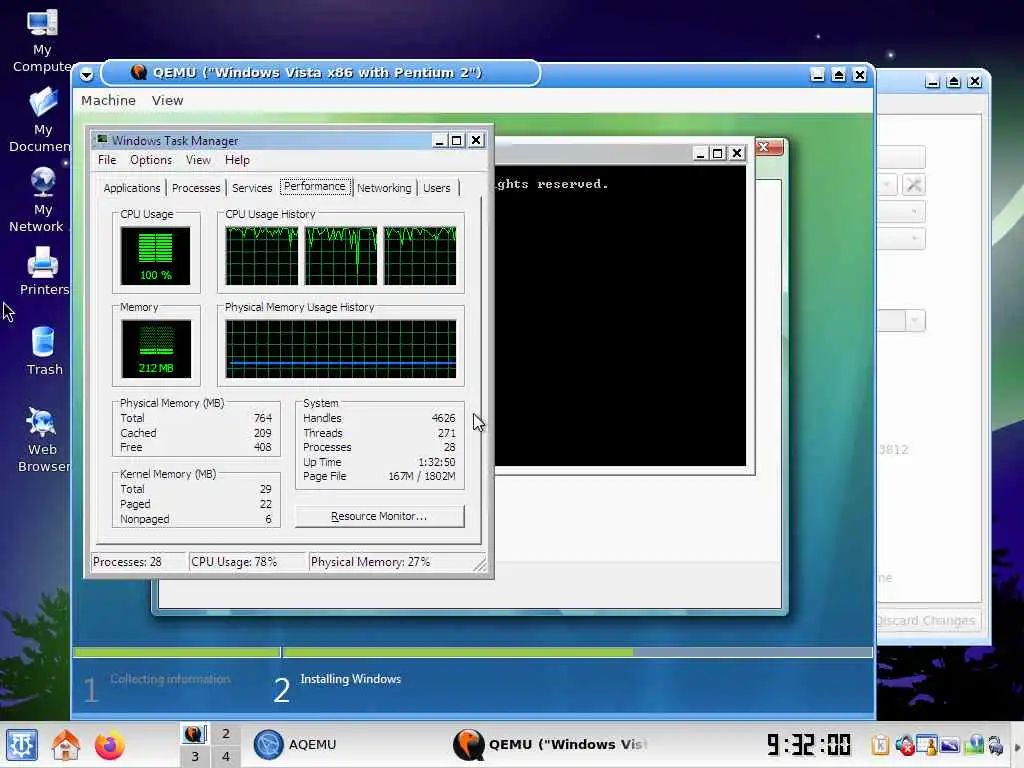Viewport: 1024px width, 768px height.
Task: Launch Firefox from the panel
Action: click(109, 745)
